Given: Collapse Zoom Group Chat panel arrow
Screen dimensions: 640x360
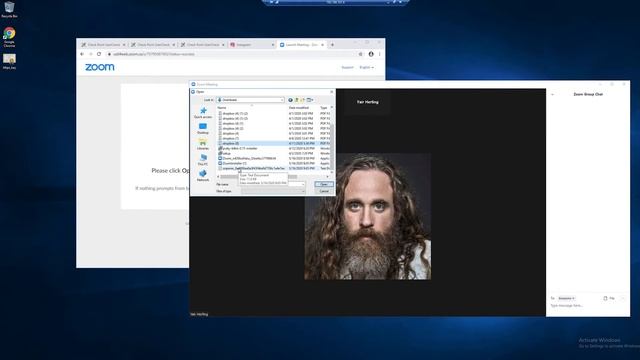Looking at the screenshot, I should (552, 94).
